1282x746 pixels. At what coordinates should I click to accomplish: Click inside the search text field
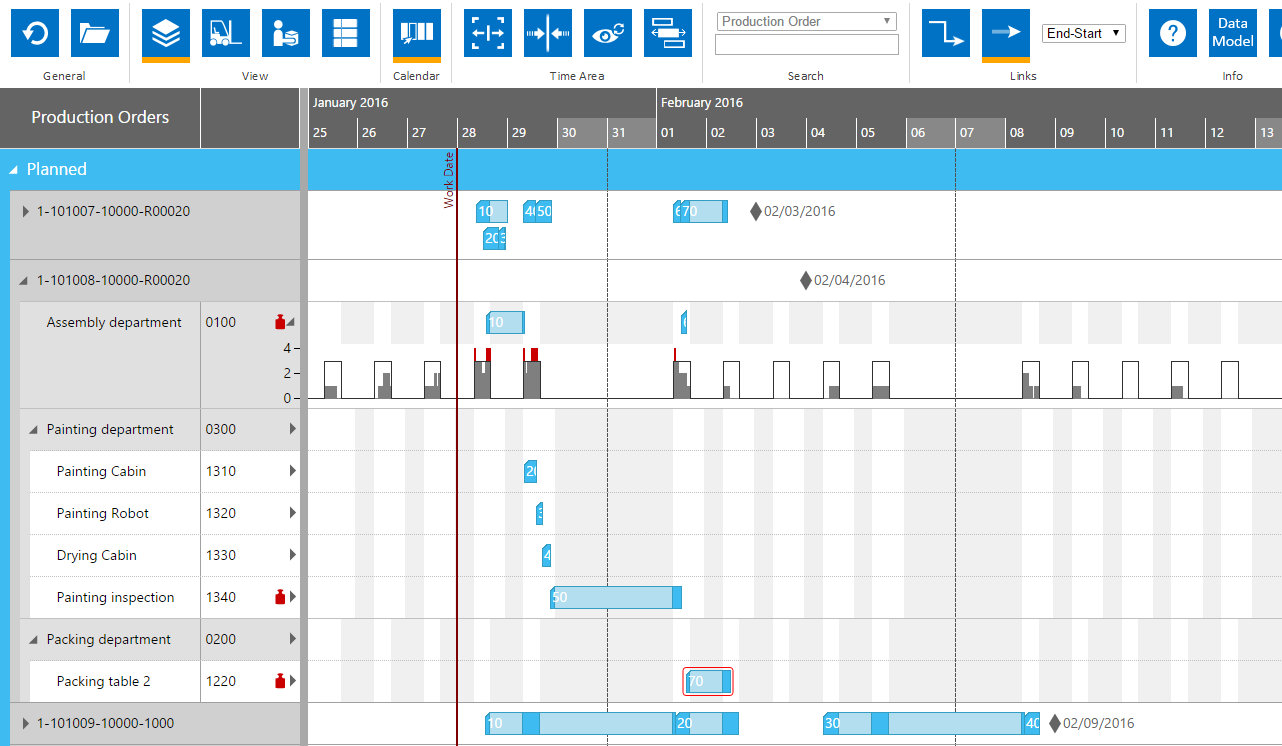pos(806,44)
